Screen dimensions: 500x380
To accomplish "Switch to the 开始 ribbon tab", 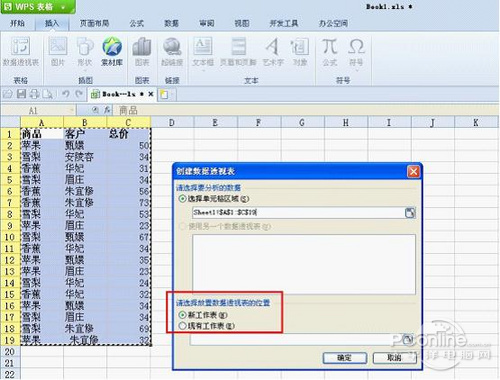I will [17, 23].
